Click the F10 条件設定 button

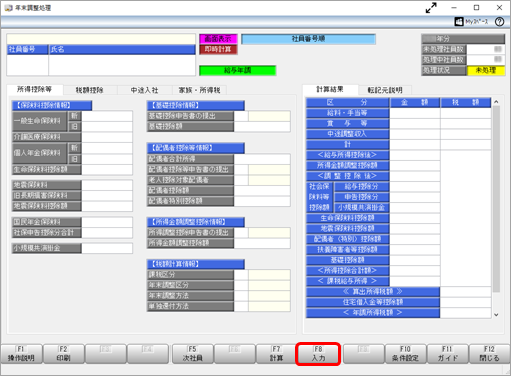tap(405, 354)
